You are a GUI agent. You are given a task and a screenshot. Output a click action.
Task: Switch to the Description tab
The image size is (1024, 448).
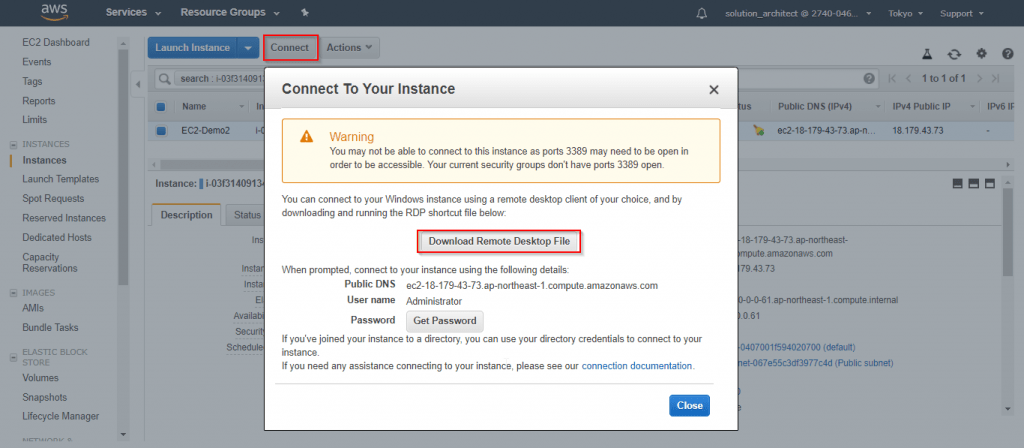[187, 215]
